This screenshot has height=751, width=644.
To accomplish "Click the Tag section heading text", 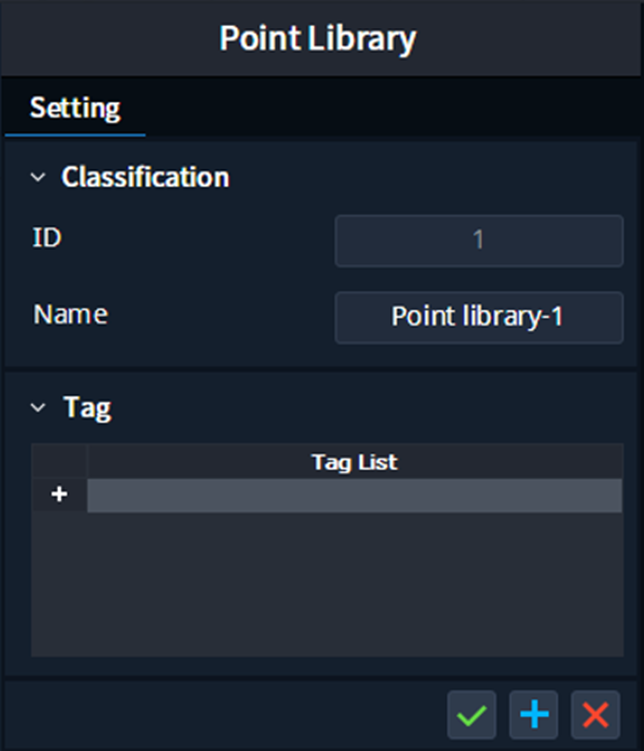I will pyautogui.click(x=87, y=408).
